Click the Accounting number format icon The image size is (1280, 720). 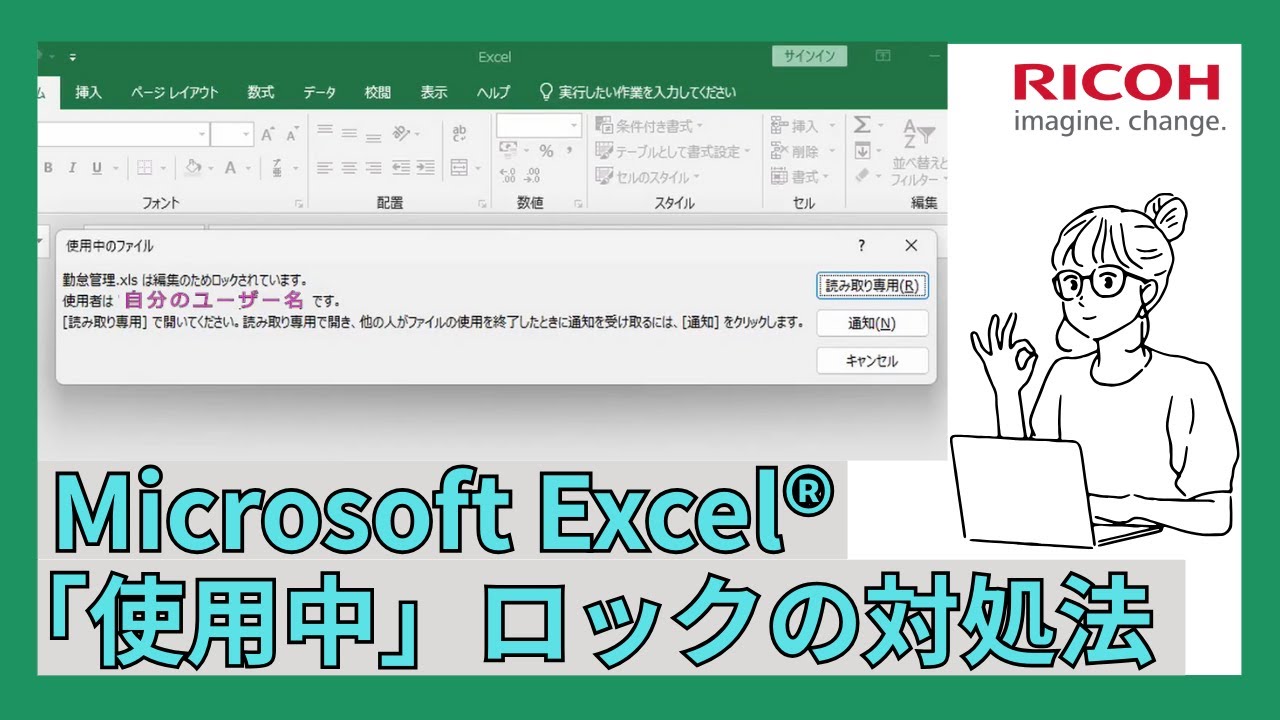(x=508, y=150)
